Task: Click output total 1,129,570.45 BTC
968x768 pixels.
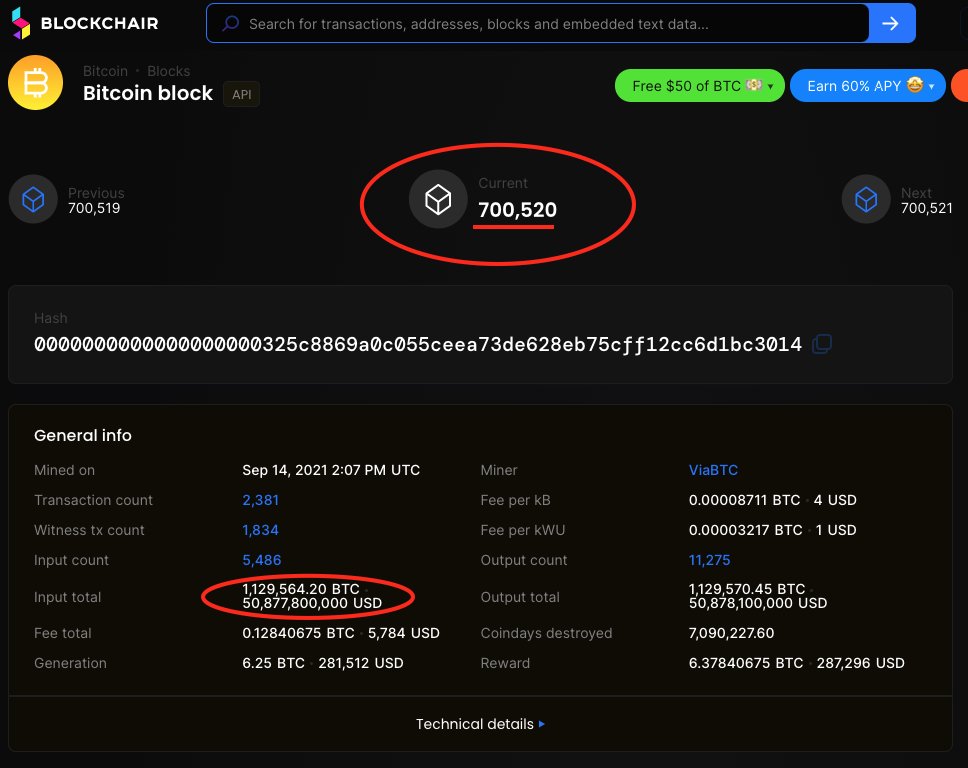Action: 747,589
